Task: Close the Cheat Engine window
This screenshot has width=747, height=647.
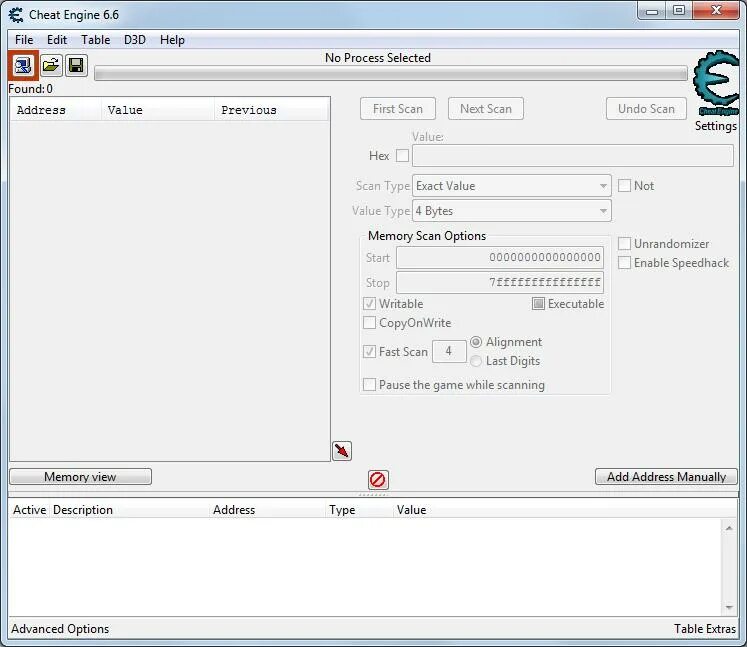Action: [716, 10]
